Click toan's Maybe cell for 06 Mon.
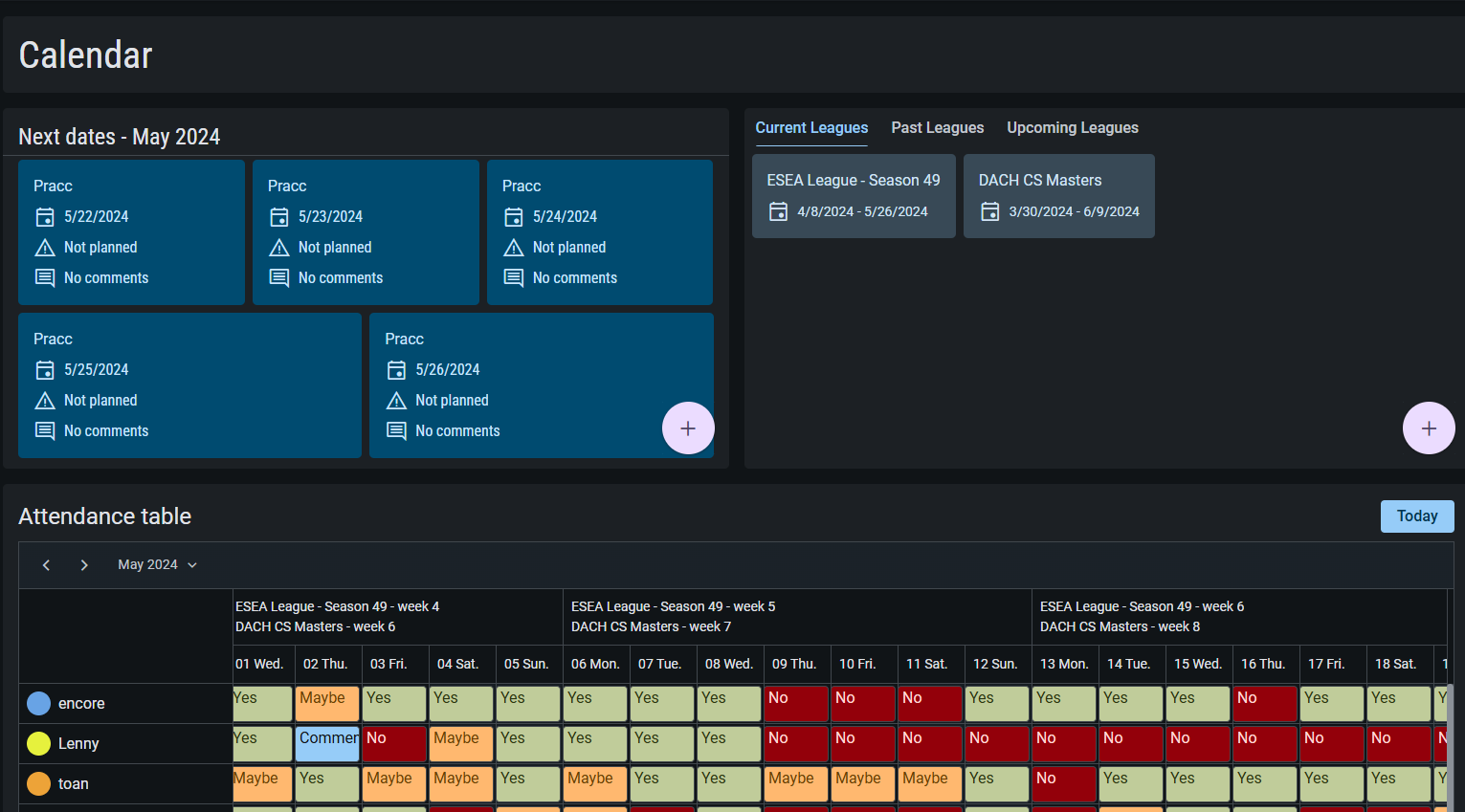Viewport: 1465px width, 812px height. pyautogui.click(x=595, y=784)
